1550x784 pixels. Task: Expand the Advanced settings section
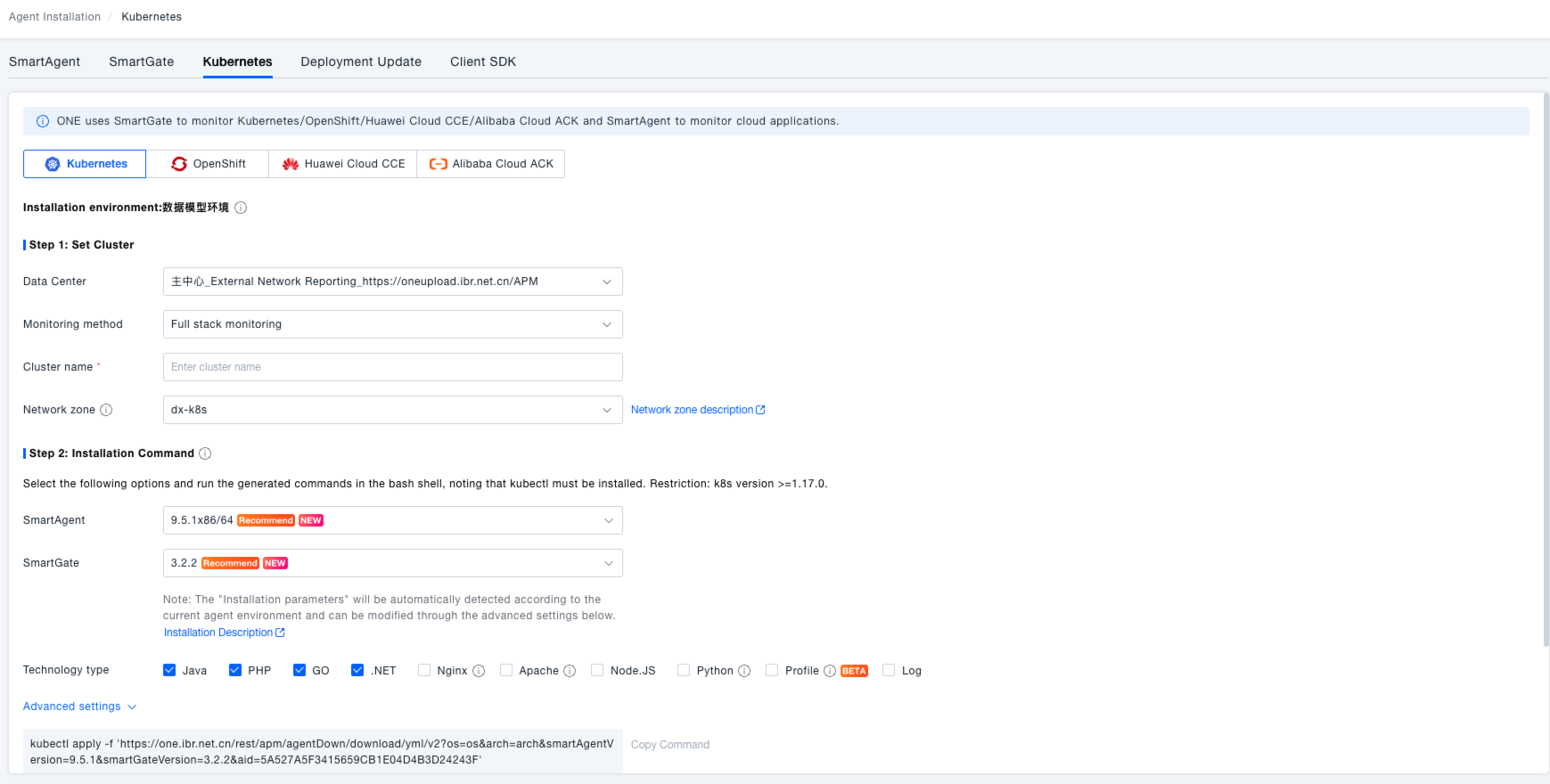(x=79, y=706)
